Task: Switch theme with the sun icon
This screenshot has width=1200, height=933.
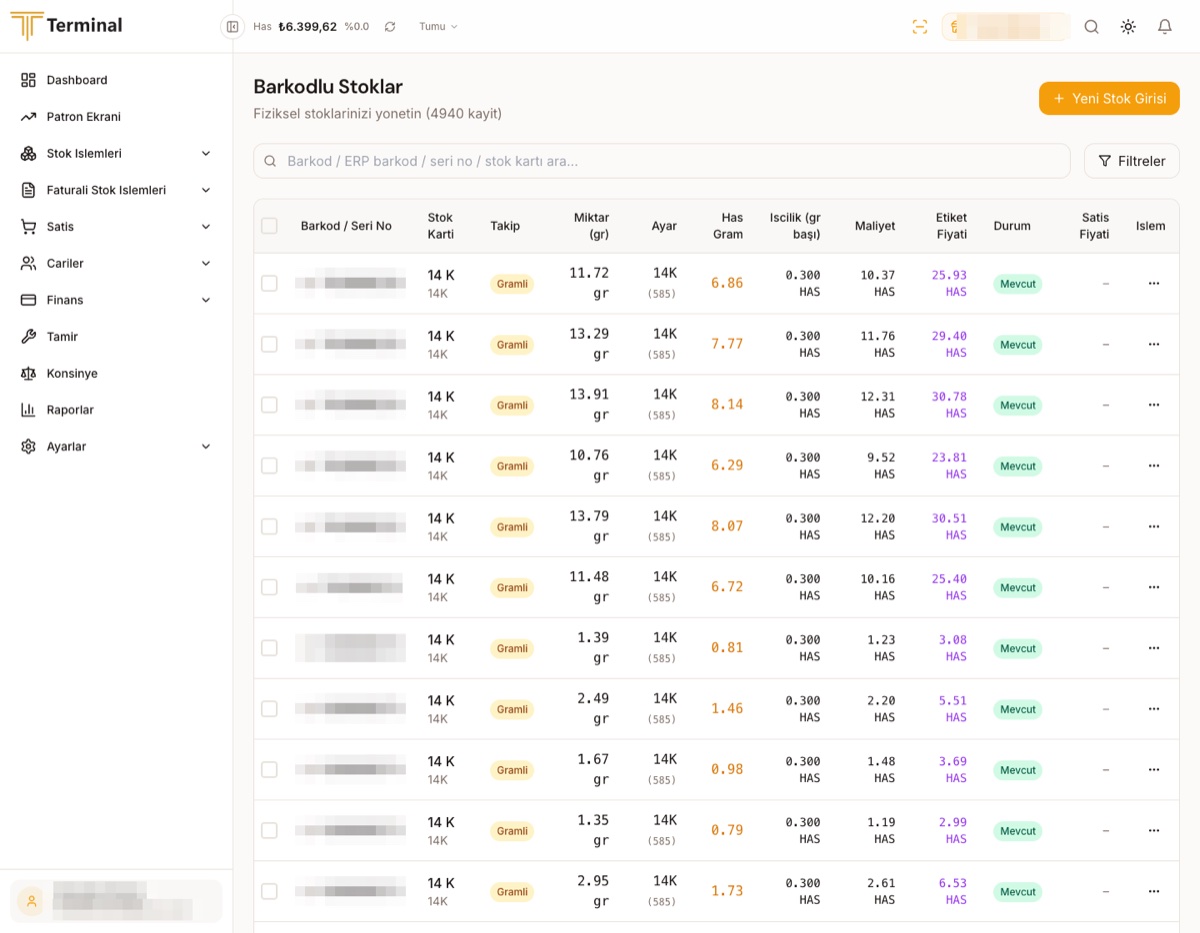Action: click(1128, 27)
